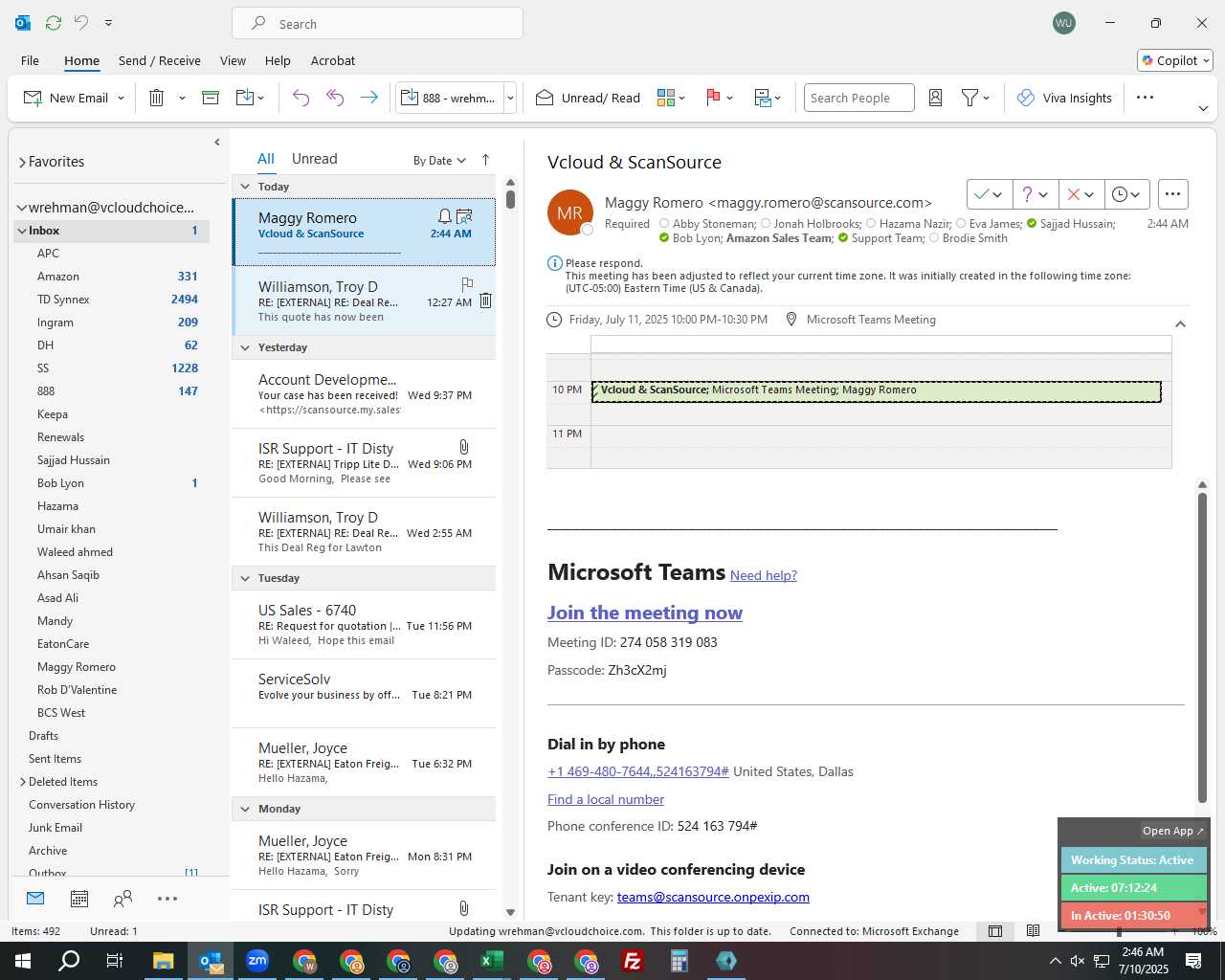
Task: Open Viva Insights
Action: pos(1064,98)
